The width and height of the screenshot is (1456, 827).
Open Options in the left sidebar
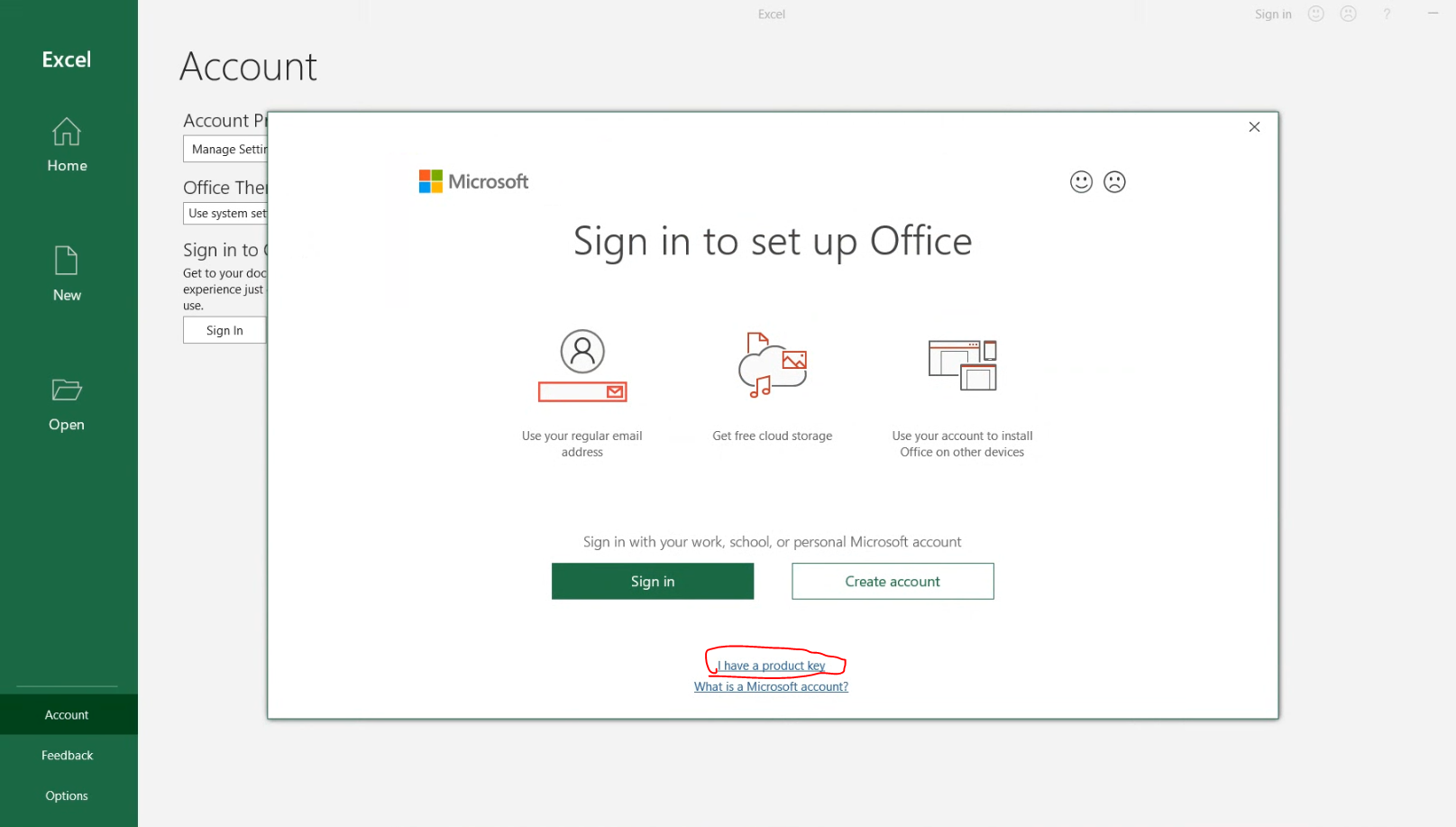point(68,795)
